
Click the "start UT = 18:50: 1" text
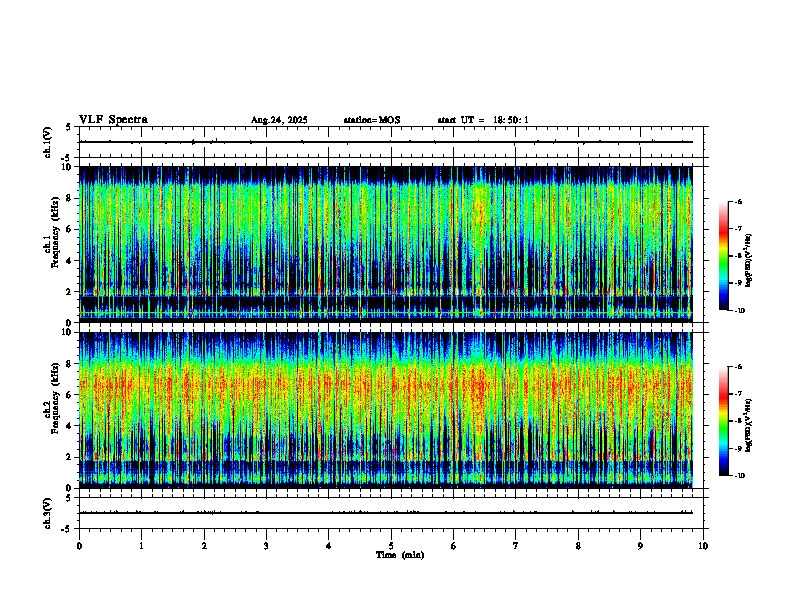pos(483,120)
